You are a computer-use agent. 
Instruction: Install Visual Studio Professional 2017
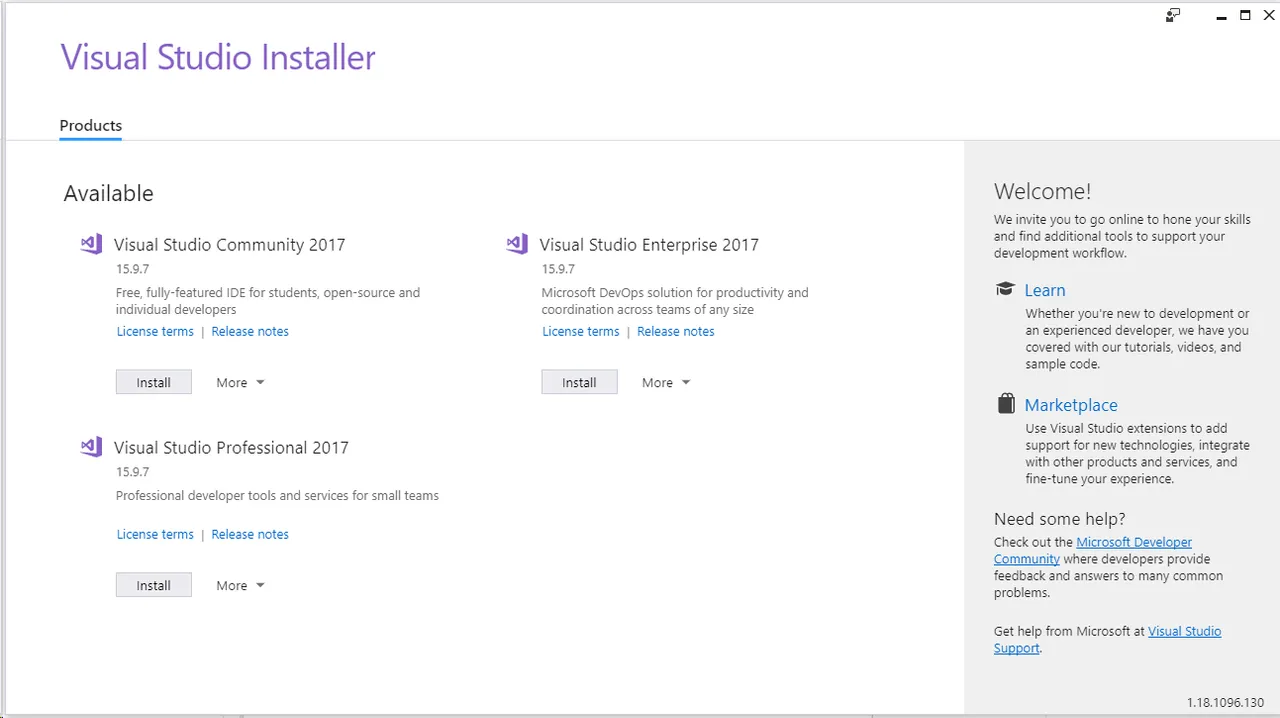tap(154, 585)
